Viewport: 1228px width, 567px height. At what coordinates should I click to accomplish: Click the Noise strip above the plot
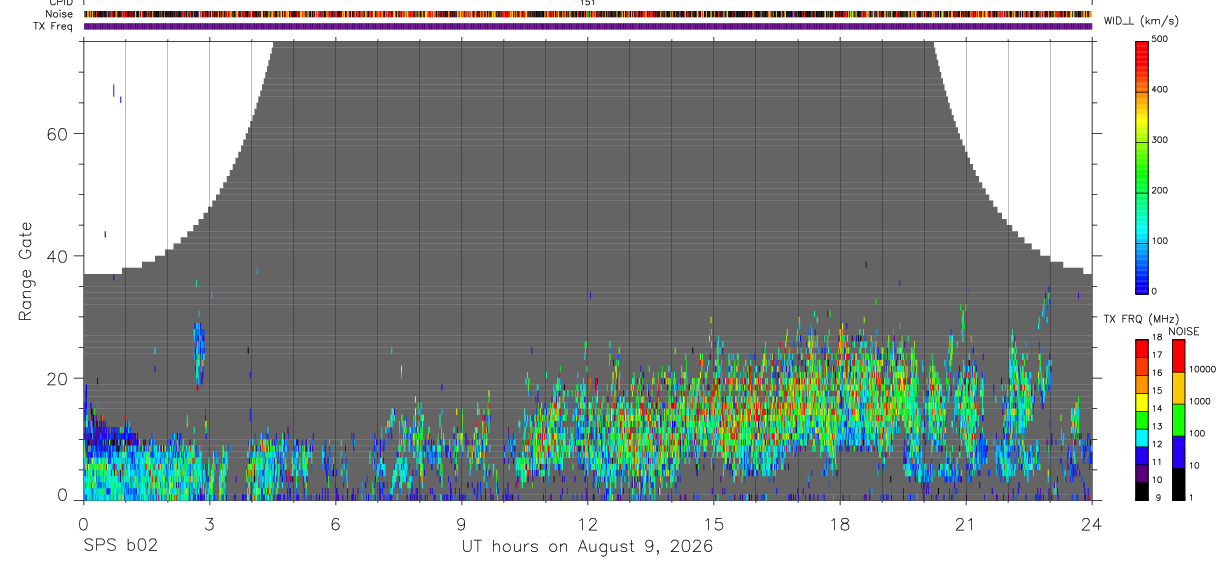point(588,15)
